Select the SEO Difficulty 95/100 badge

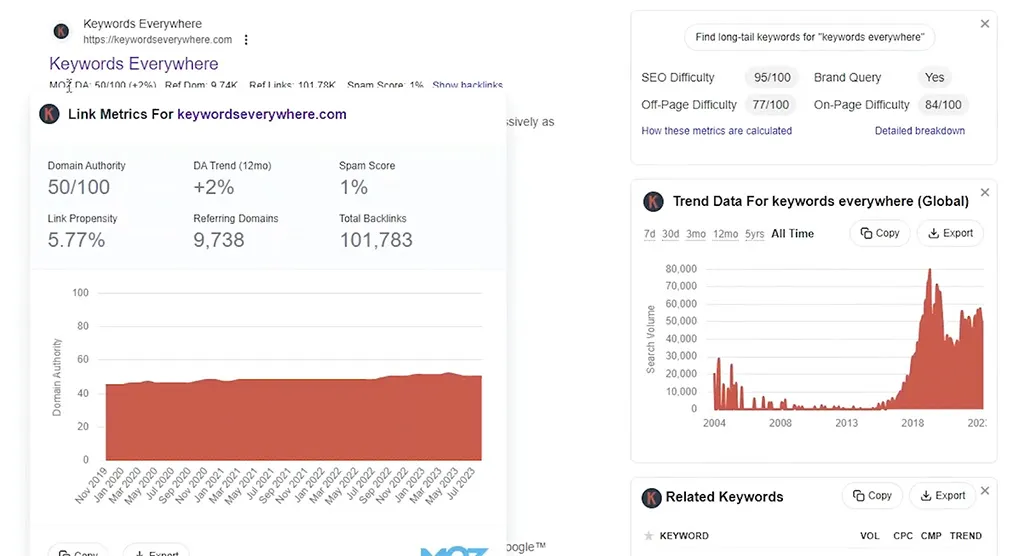772,77
